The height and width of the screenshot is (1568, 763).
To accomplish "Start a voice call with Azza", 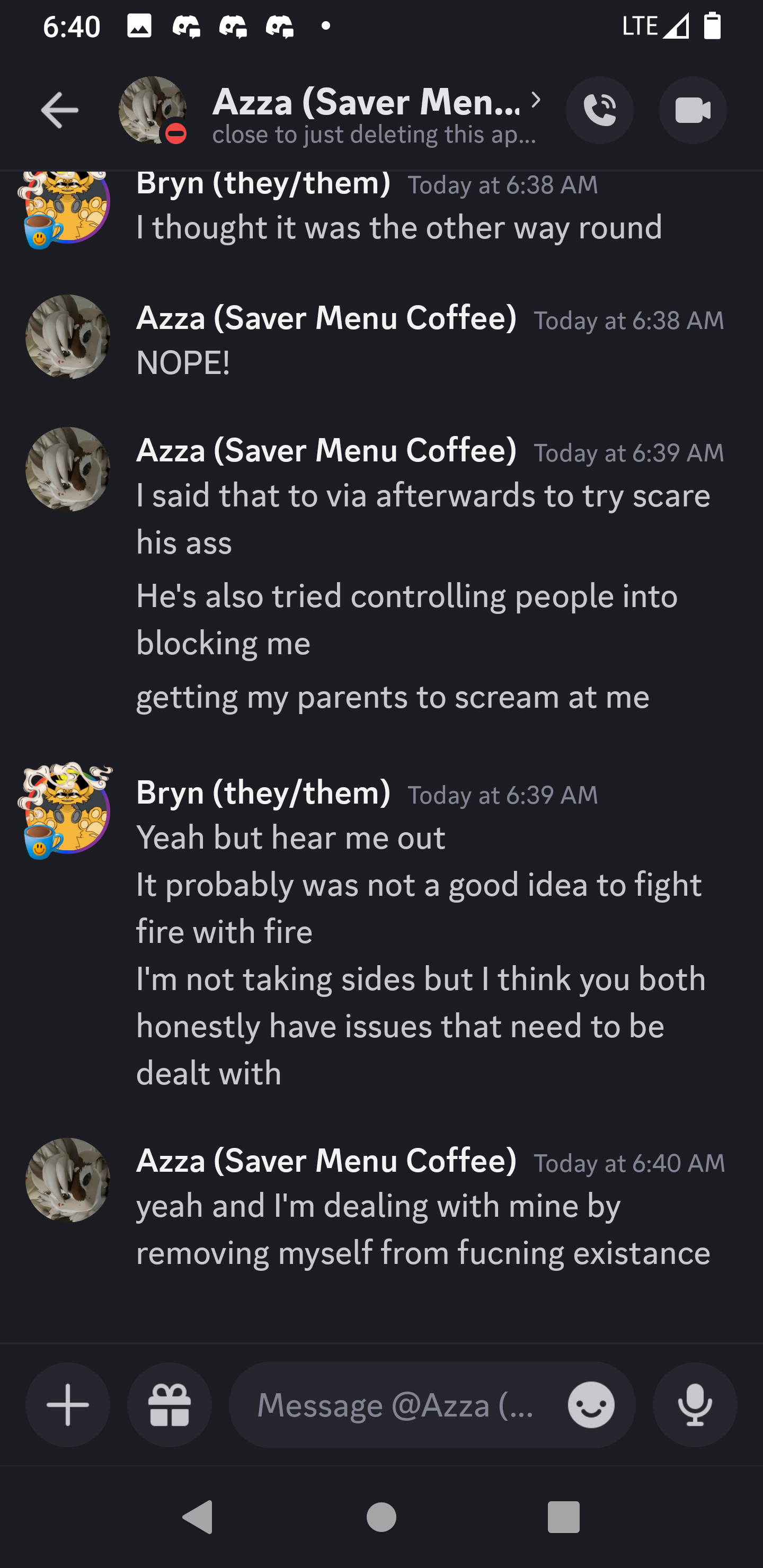I will [x=599, y=110].
